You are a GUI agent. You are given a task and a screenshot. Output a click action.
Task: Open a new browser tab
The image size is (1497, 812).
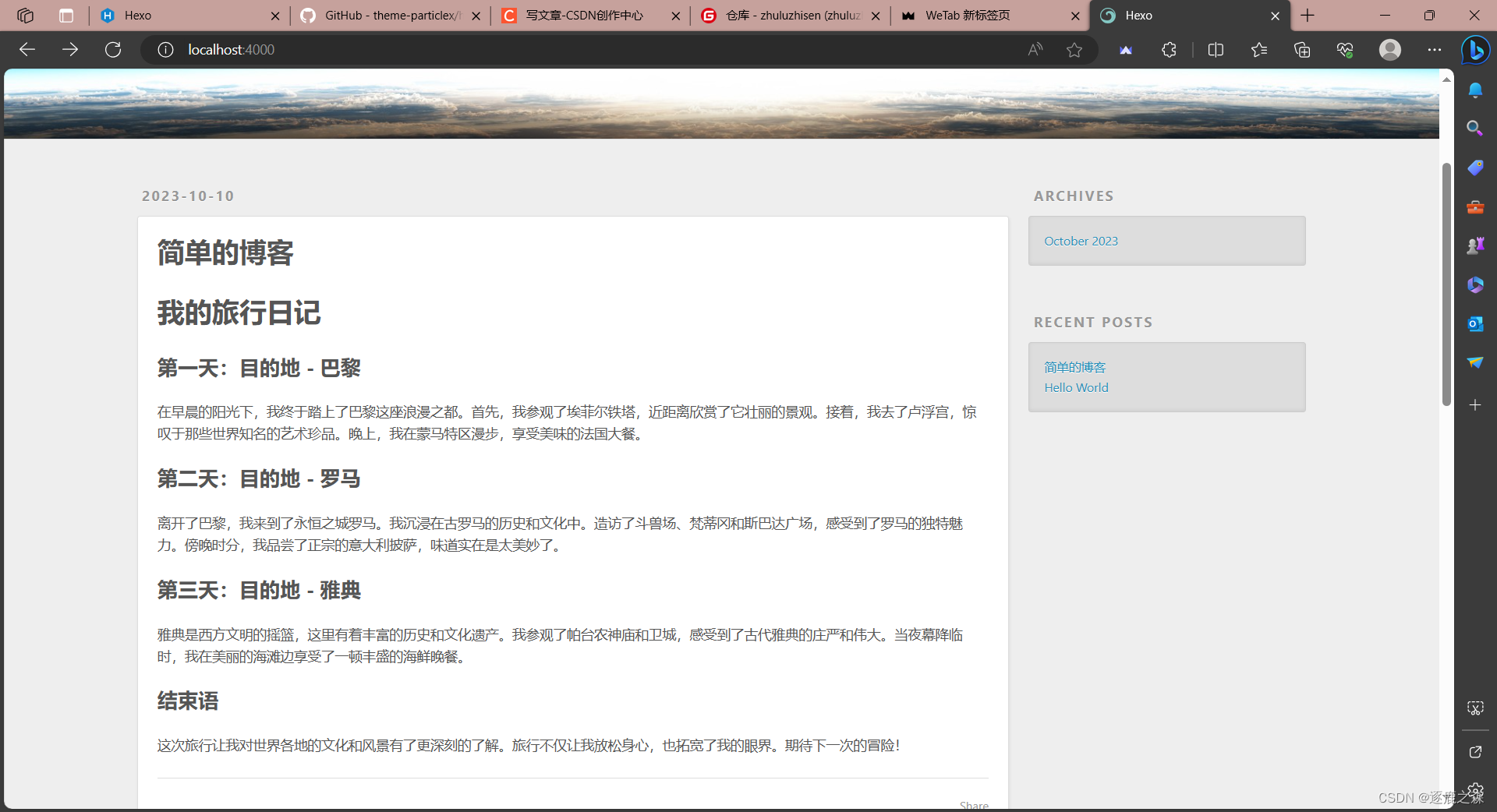coord(1308,16)
